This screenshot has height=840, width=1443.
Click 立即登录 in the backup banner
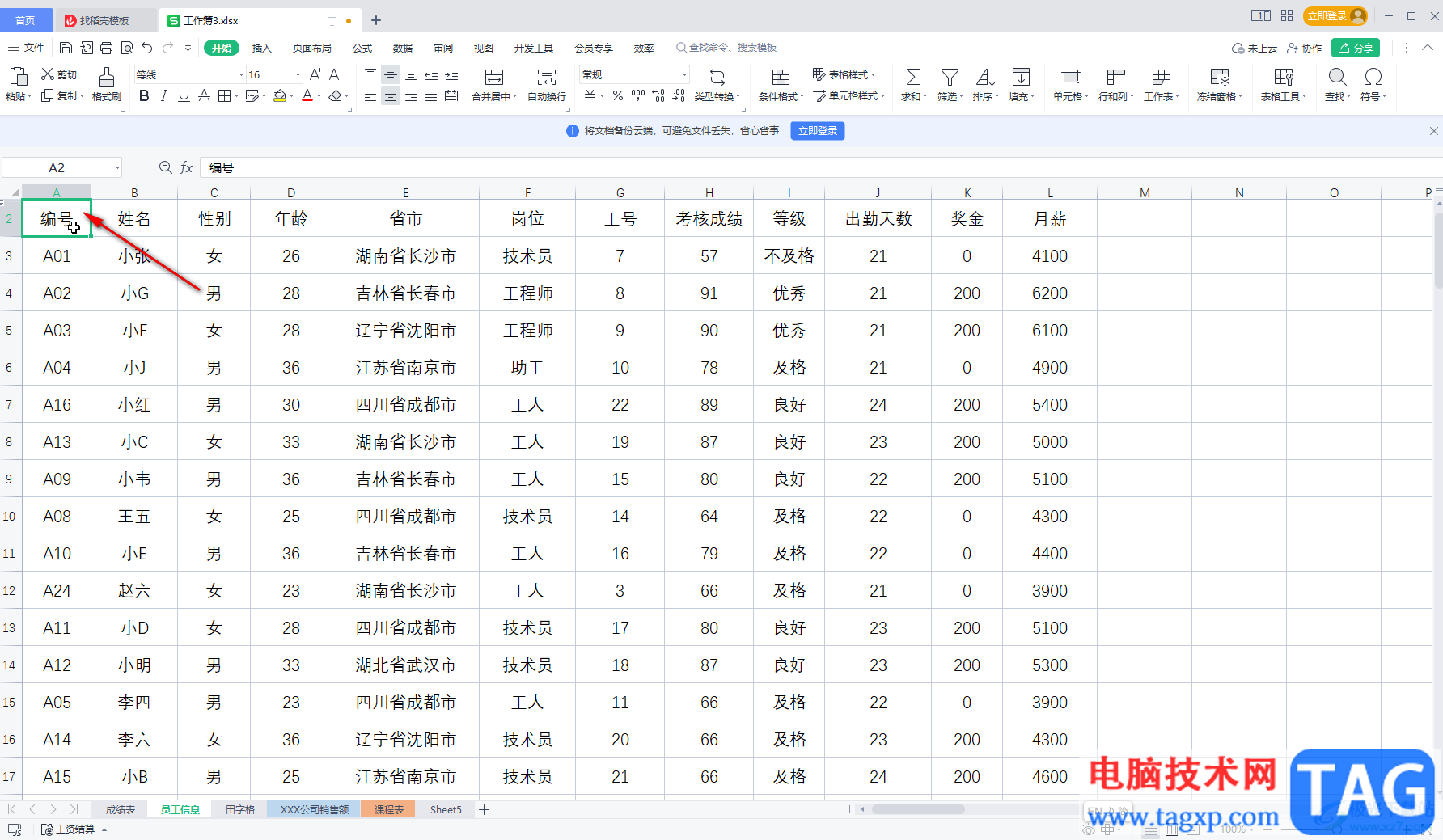tap(818, 130)
